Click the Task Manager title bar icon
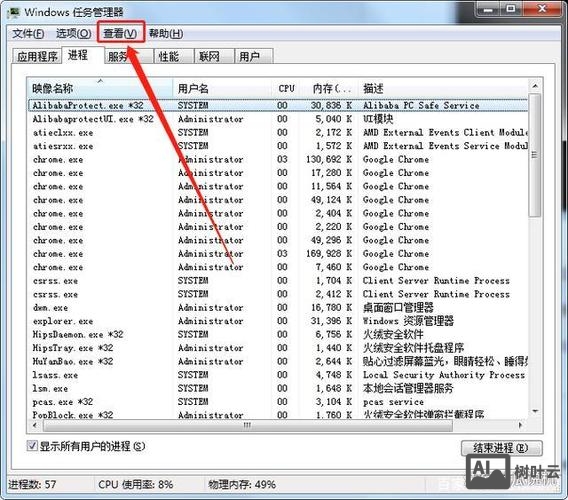568x500 pixels. click(x=14, y=12)
